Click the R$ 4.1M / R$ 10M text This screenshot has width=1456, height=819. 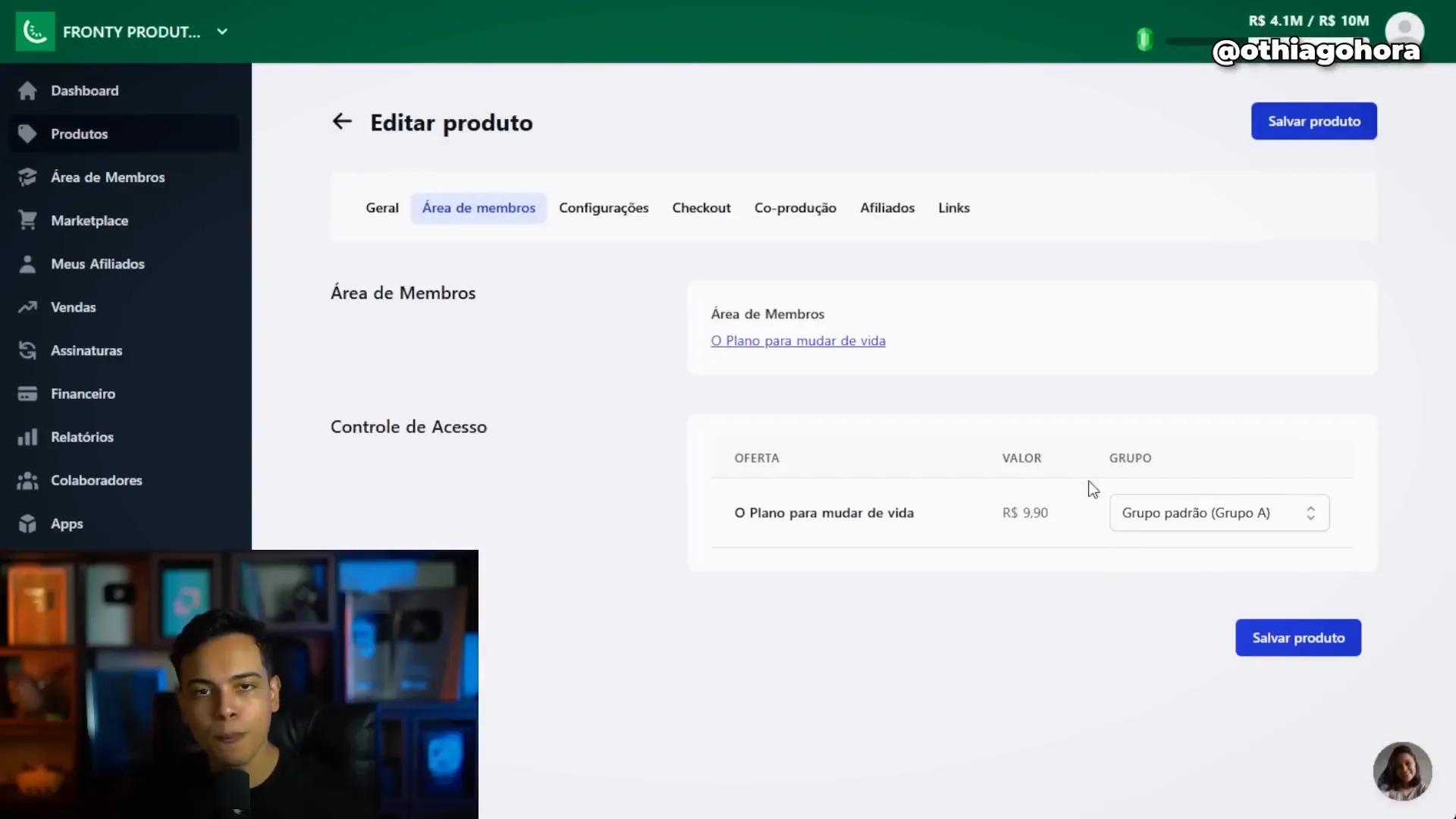point(1308,20)
